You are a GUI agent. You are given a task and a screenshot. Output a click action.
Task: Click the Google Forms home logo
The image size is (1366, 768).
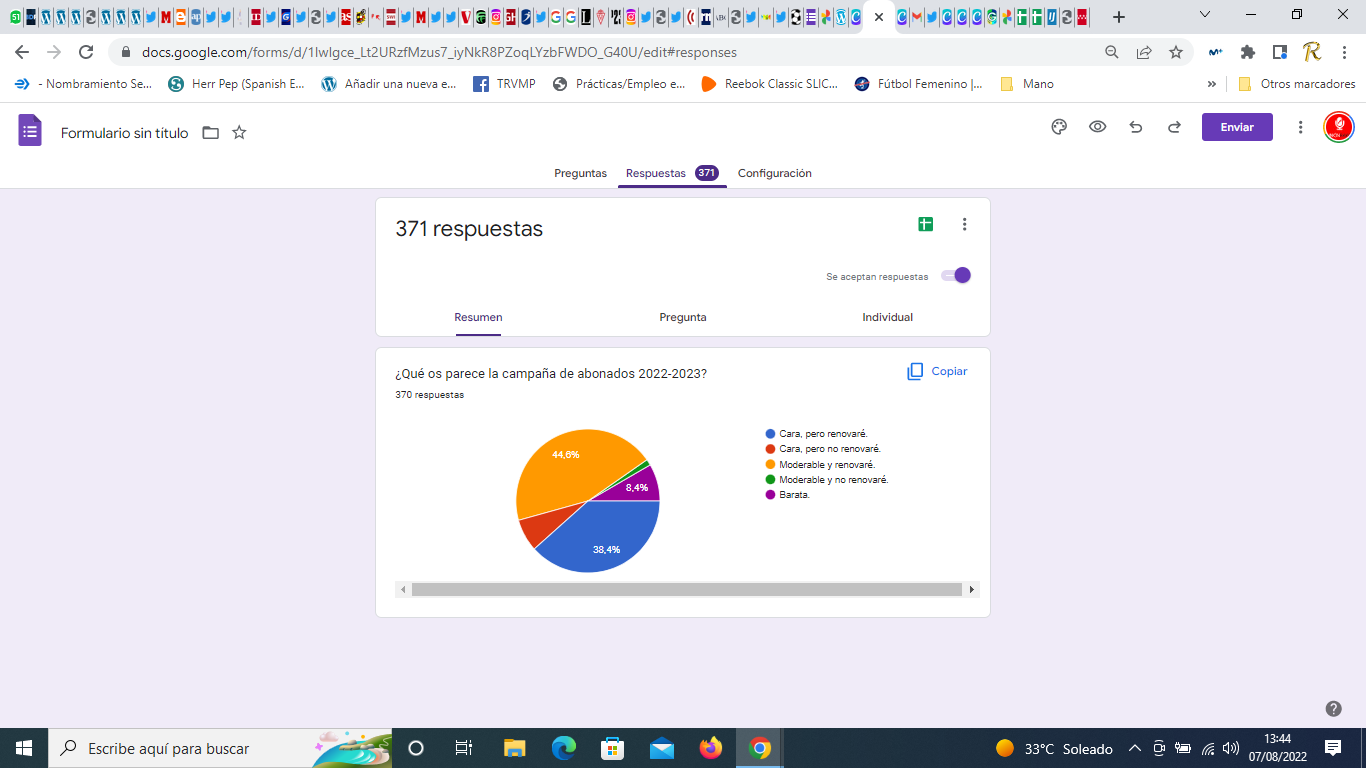[30, 131]
